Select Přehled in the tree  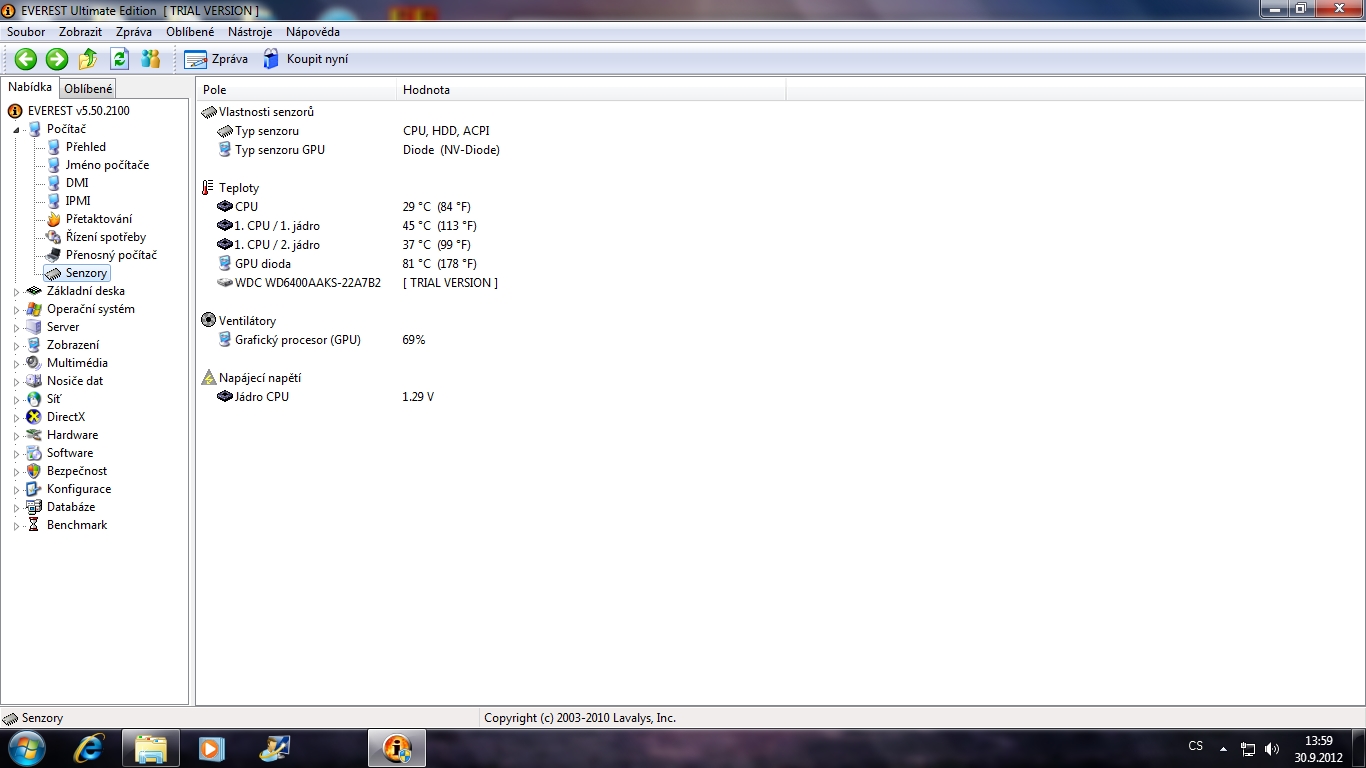(x=85, y=147)
